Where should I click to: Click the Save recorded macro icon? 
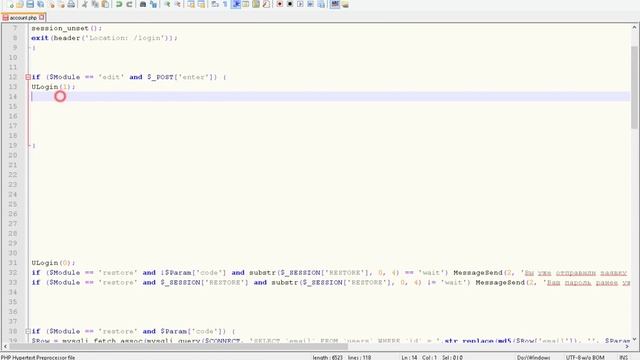pos(321,4)
